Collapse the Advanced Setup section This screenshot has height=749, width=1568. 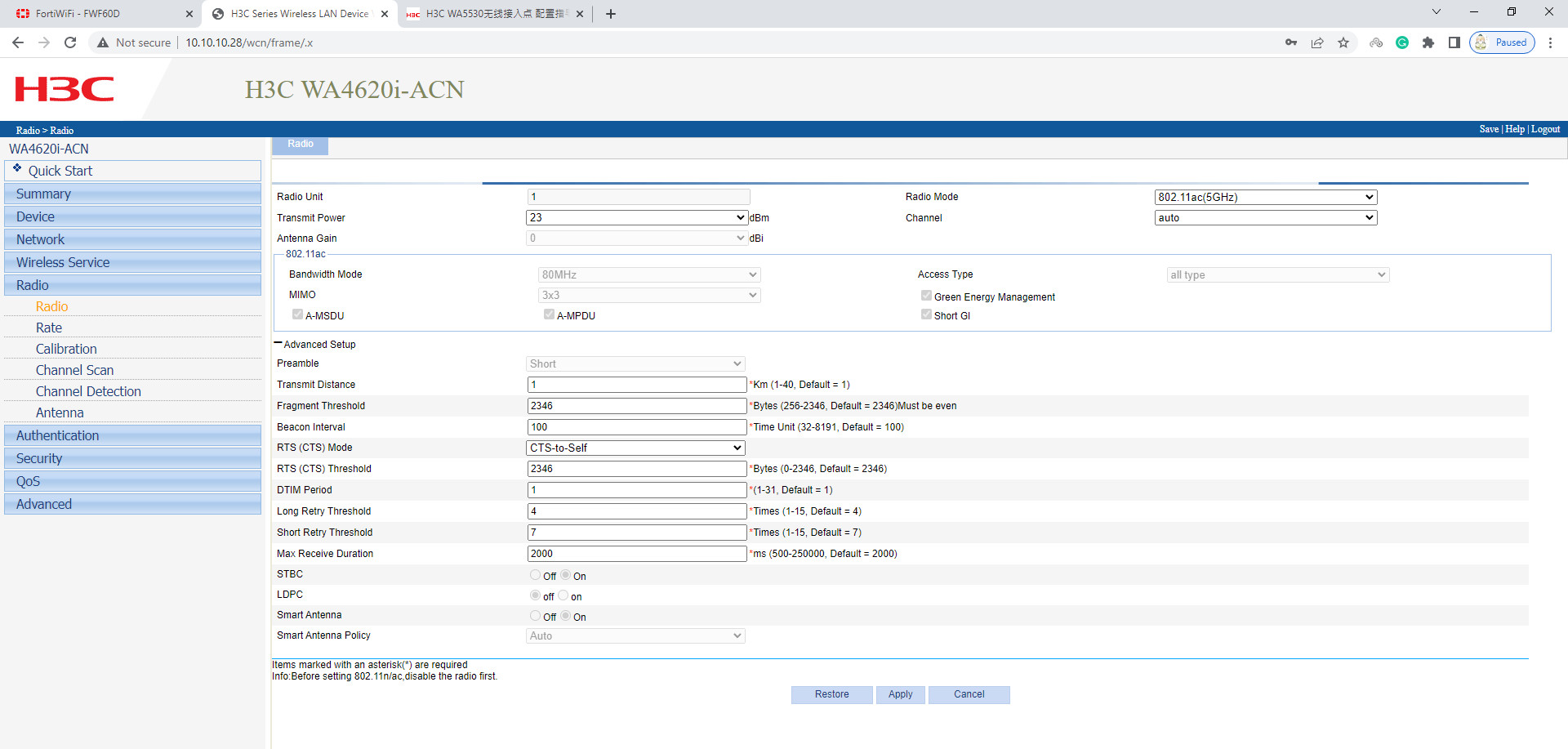click(278, 344)
